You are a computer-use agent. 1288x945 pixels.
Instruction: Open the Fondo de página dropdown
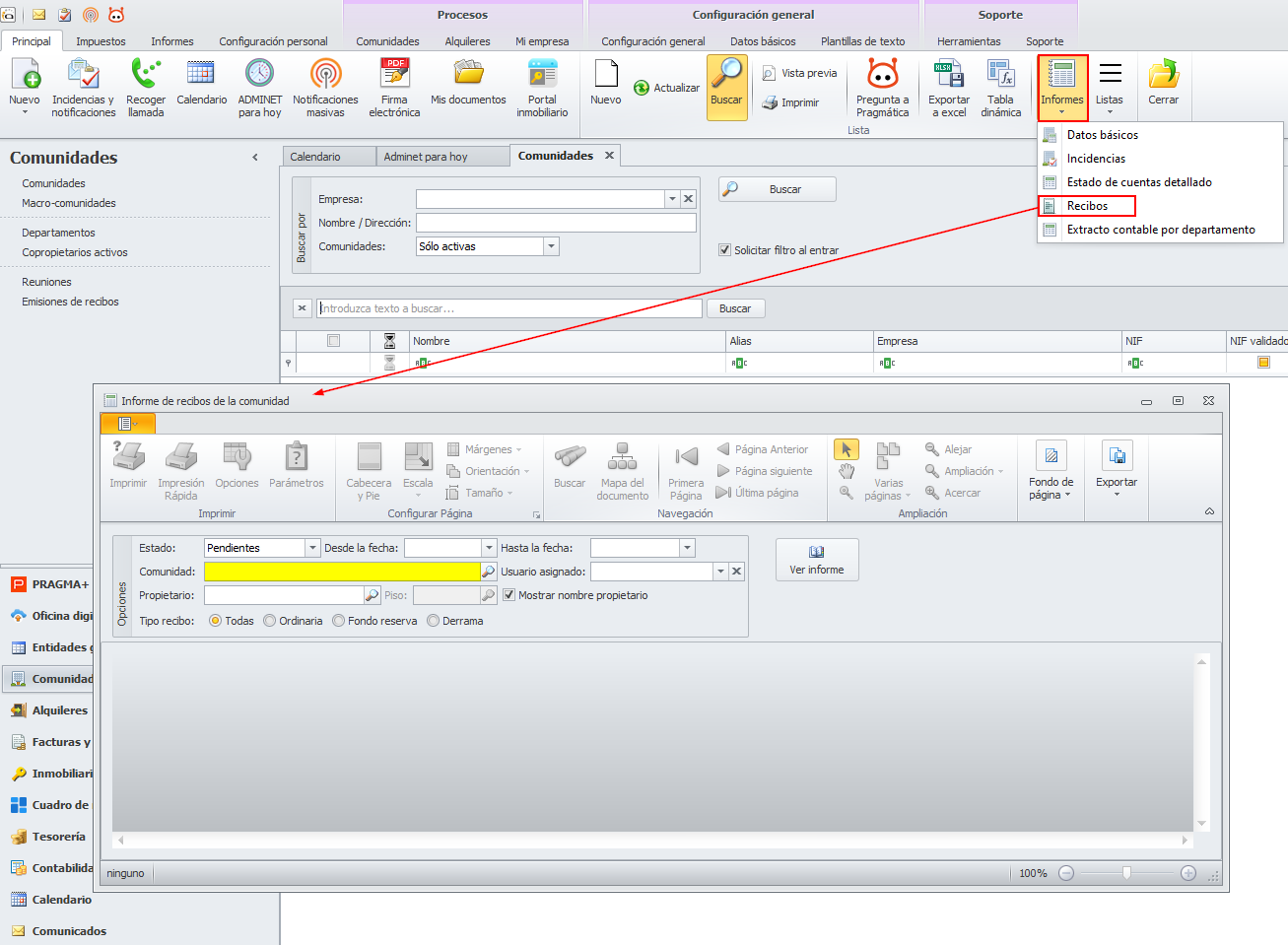click(1051, 470)
